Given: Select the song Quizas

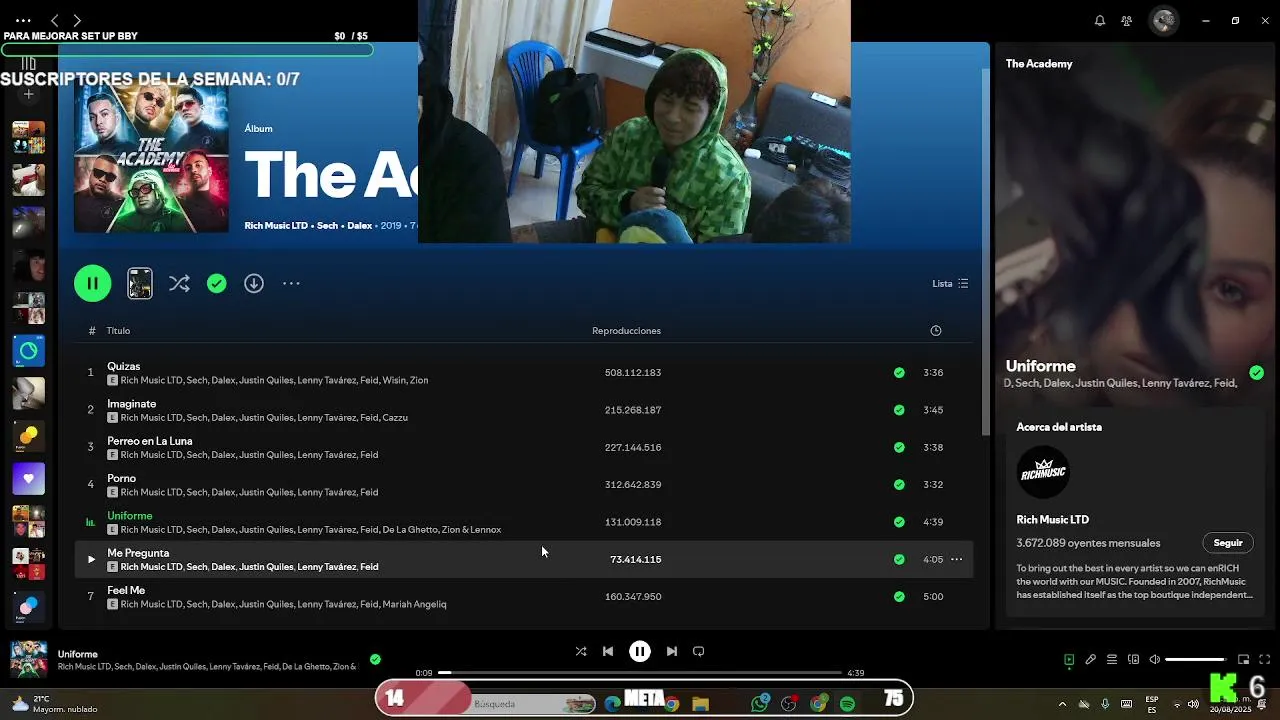Looking at the screenshot, I should (x=124, y=366).
